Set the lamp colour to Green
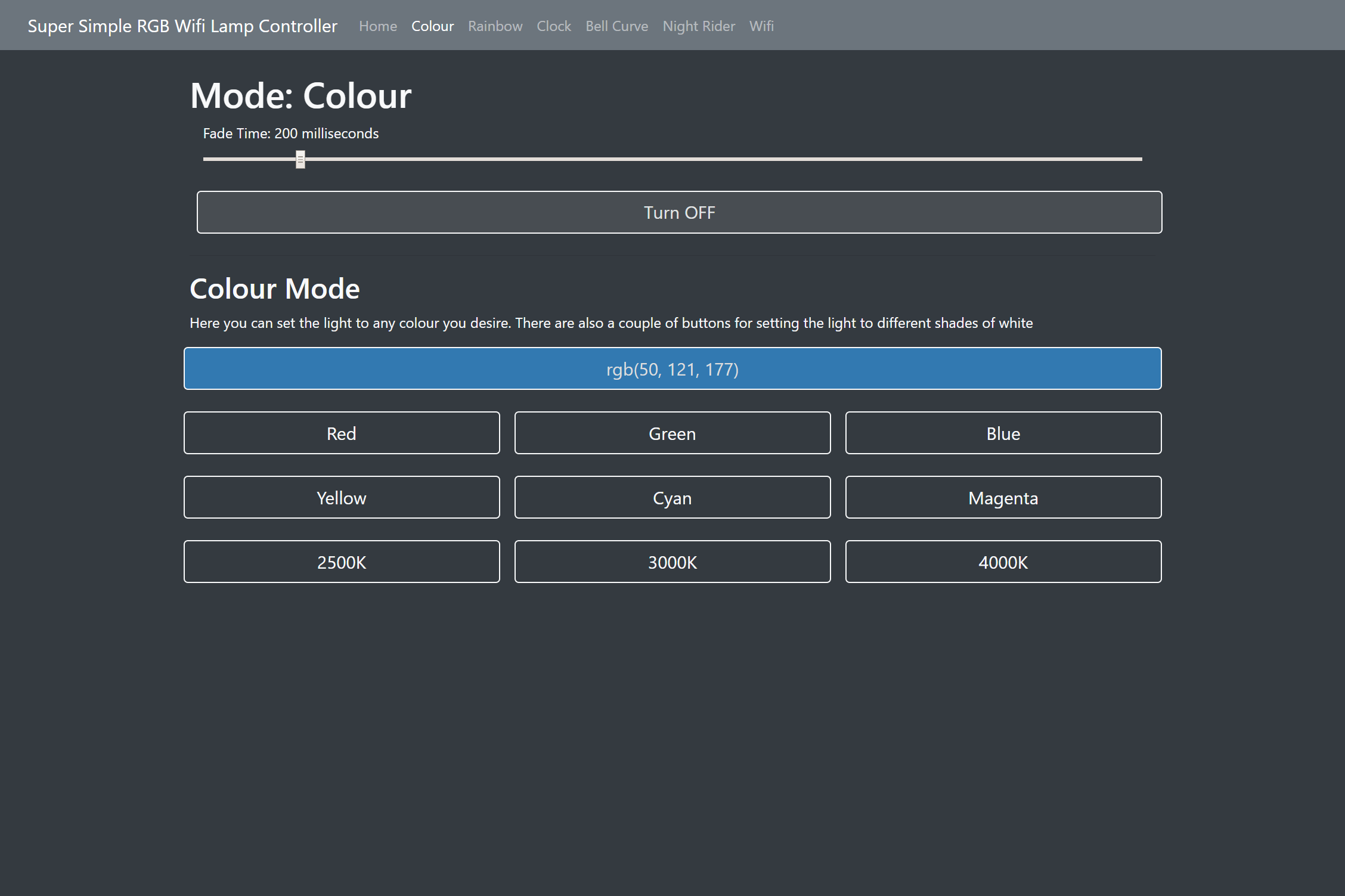This screenshot has width=1345, height=896. pyautogui.click(x=672, y=433)
